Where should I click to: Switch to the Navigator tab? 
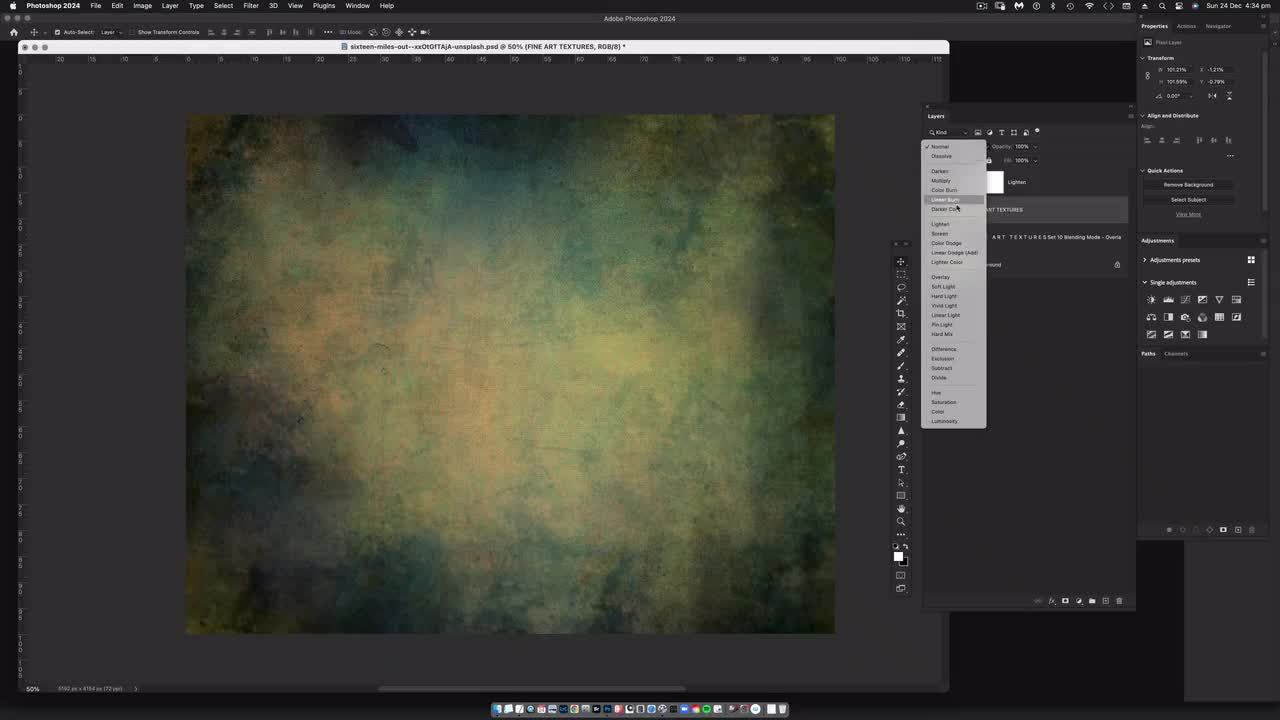coord(1218,26)
